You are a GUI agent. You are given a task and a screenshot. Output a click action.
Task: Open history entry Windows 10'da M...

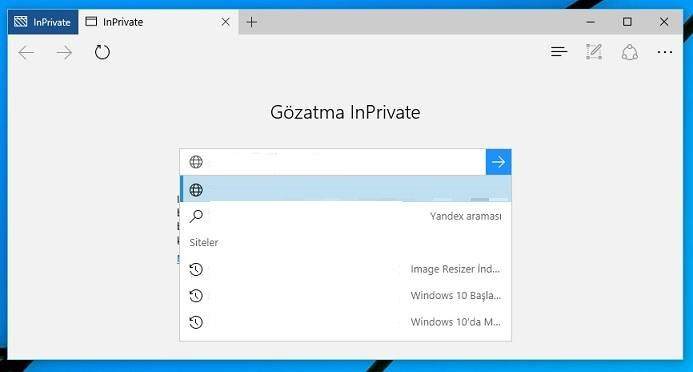pyautogui.click(x=346, y=322)
